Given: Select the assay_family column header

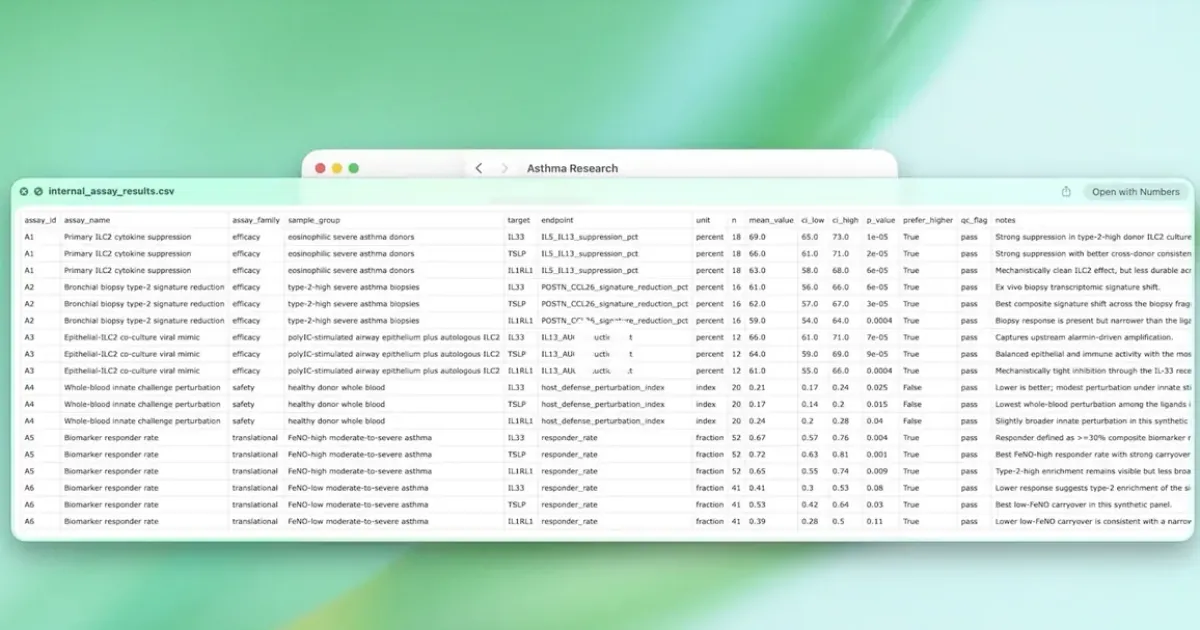Looking at the screenshot, I should point(253,220).
